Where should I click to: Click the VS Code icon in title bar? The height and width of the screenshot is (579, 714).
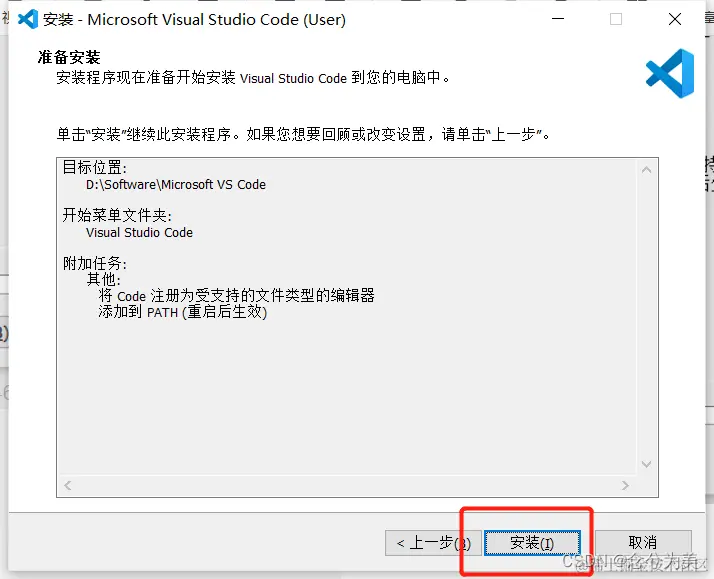click(x=28, y=19)
